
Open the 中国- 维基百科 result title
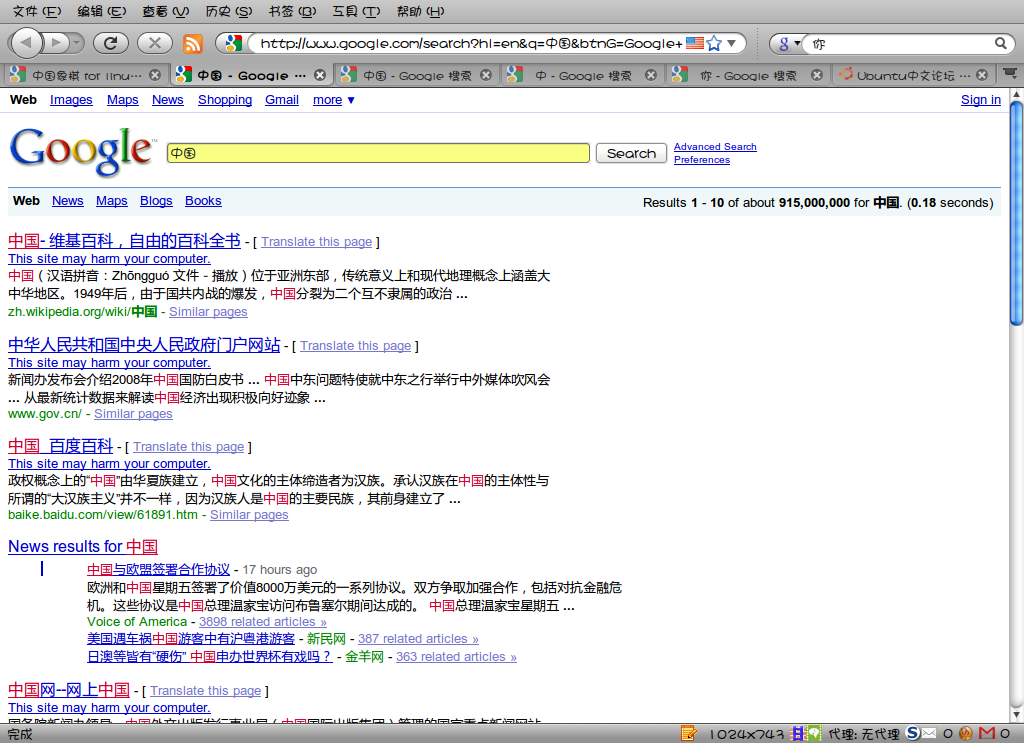click(124, 241)
